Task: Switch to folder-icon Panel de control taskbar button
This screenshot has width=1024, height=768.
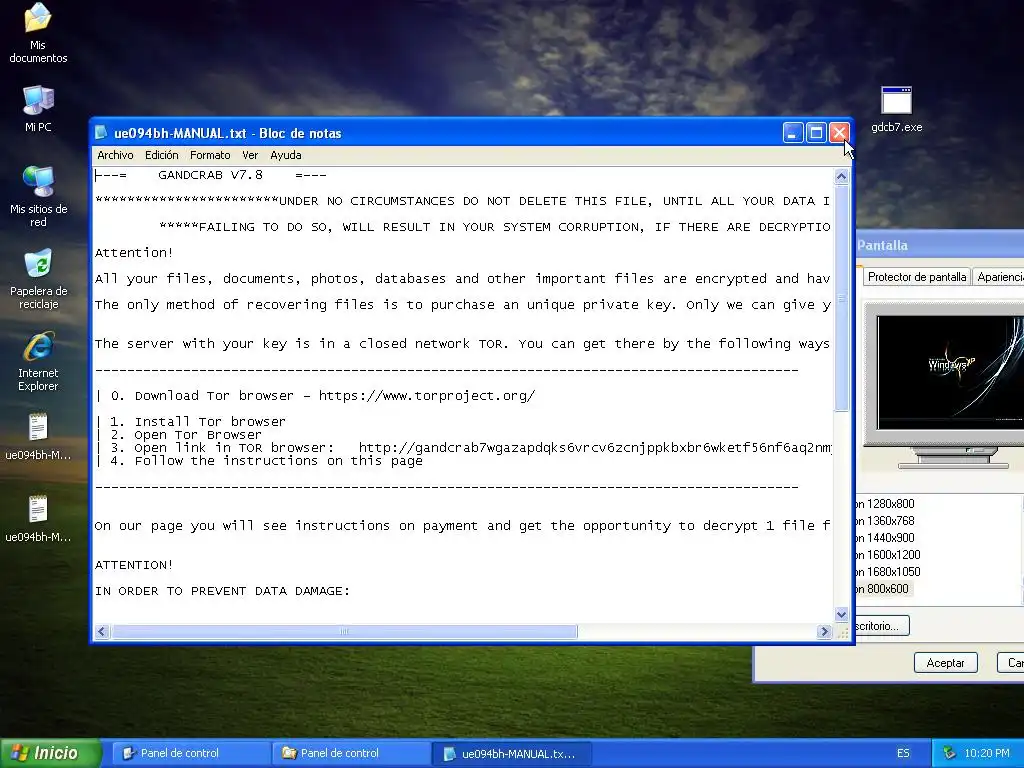Action: point(351,753)
